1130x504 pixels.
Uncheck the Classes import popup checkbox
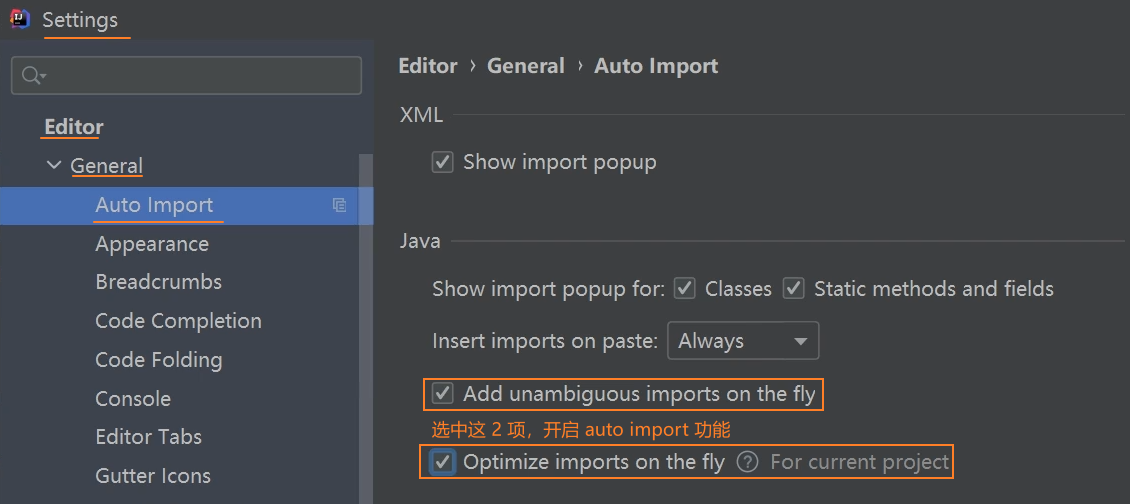click(x=685, y=289)
